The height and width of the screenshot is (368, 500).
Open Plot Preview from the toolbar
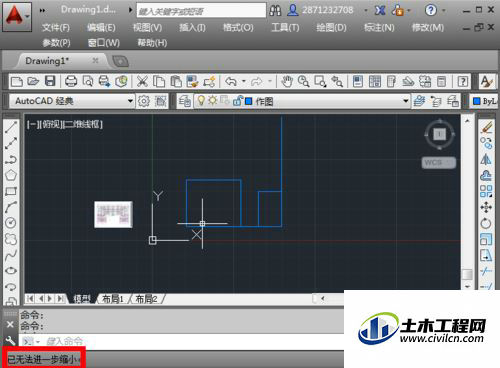coord(88,81)
